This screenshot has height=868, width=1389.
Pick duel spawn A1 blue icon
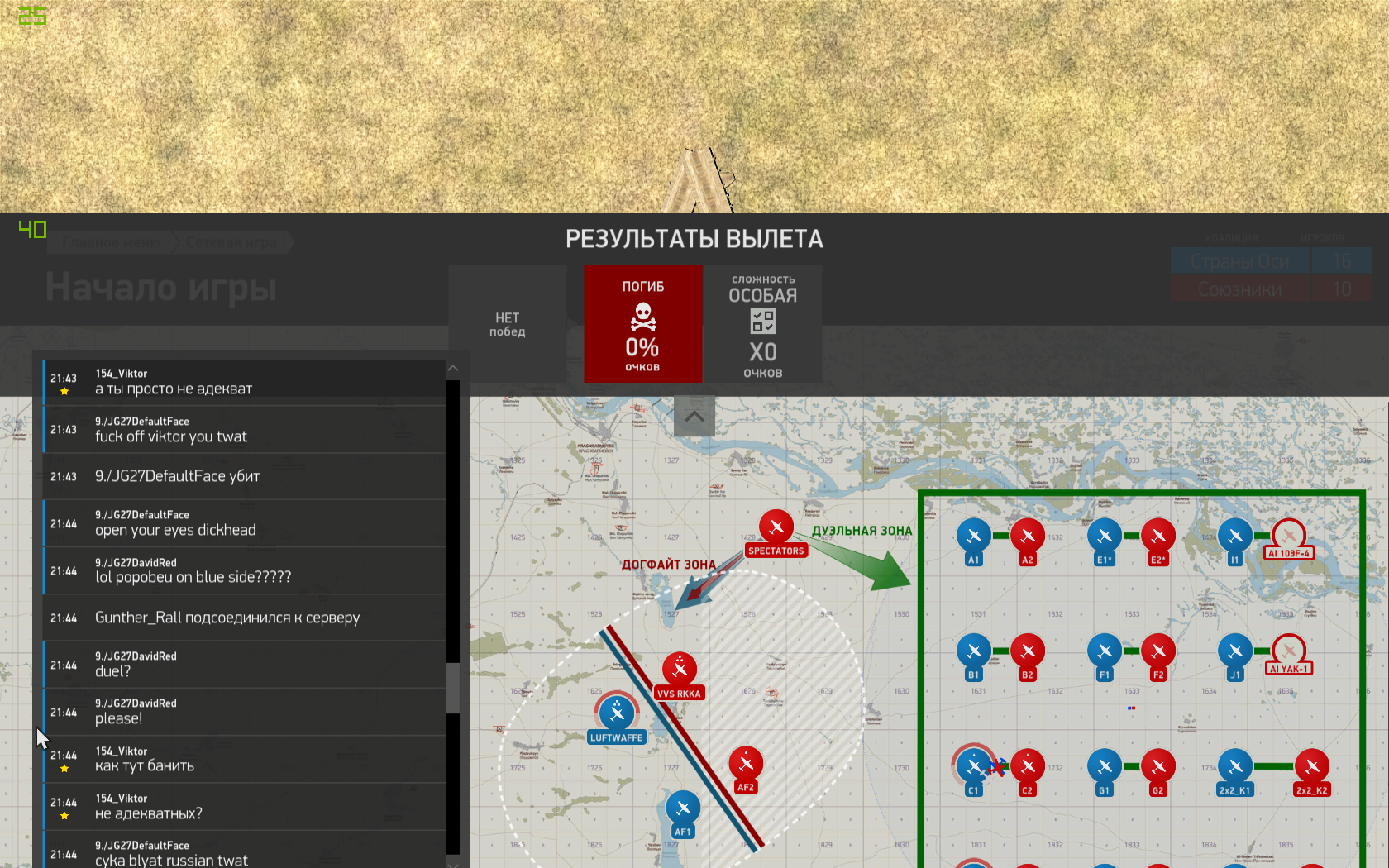point(974,537)
